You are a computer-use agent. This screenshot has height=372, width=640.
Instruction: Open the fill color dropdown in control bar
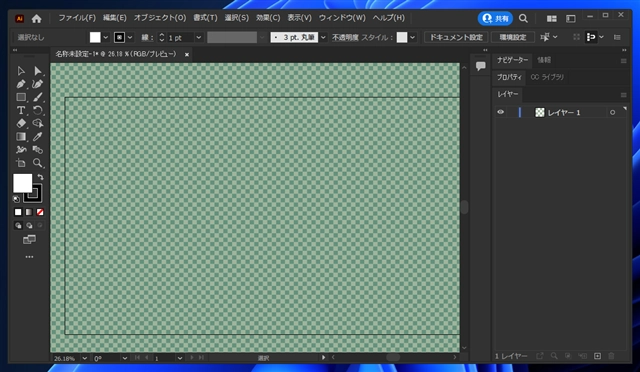[x=106, y=37]
